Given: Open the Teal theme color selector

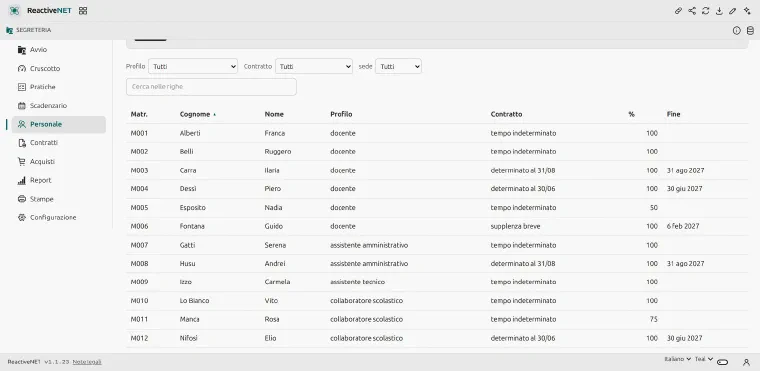Looking at the screenshot, I should click(x=704, y=359).
